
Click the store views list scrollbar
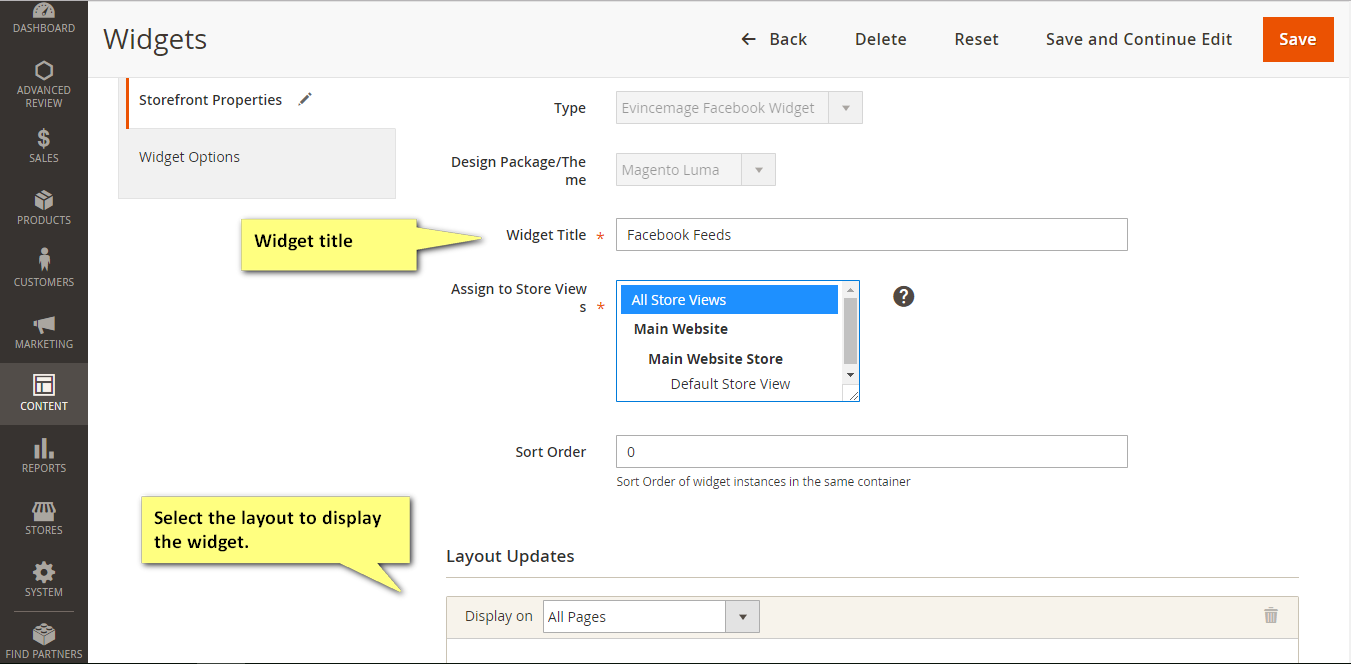tap(851, 331)
